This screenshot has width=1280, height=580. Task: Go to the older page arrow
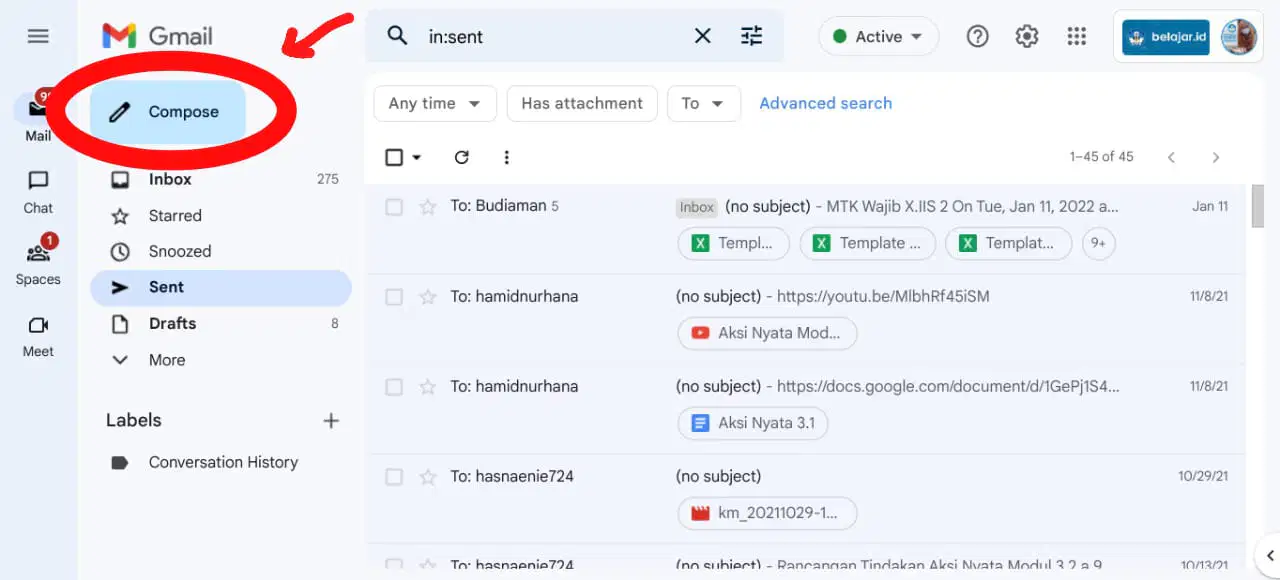pyautogui.click(x=1216, y=157)
